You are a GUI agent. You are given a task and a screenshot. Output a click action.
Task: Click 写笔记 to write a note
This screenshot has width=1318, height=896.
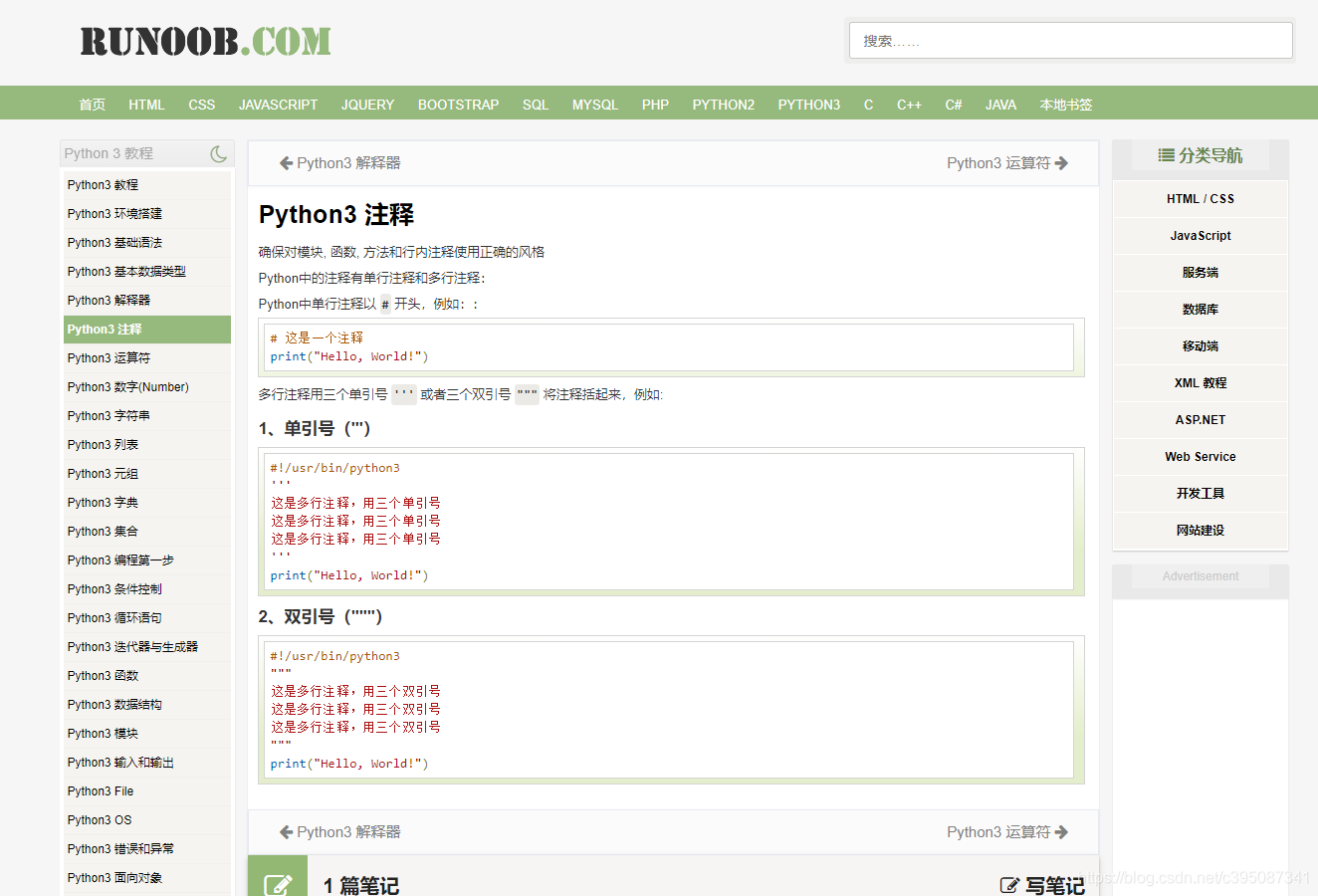tap(1042, 885)
